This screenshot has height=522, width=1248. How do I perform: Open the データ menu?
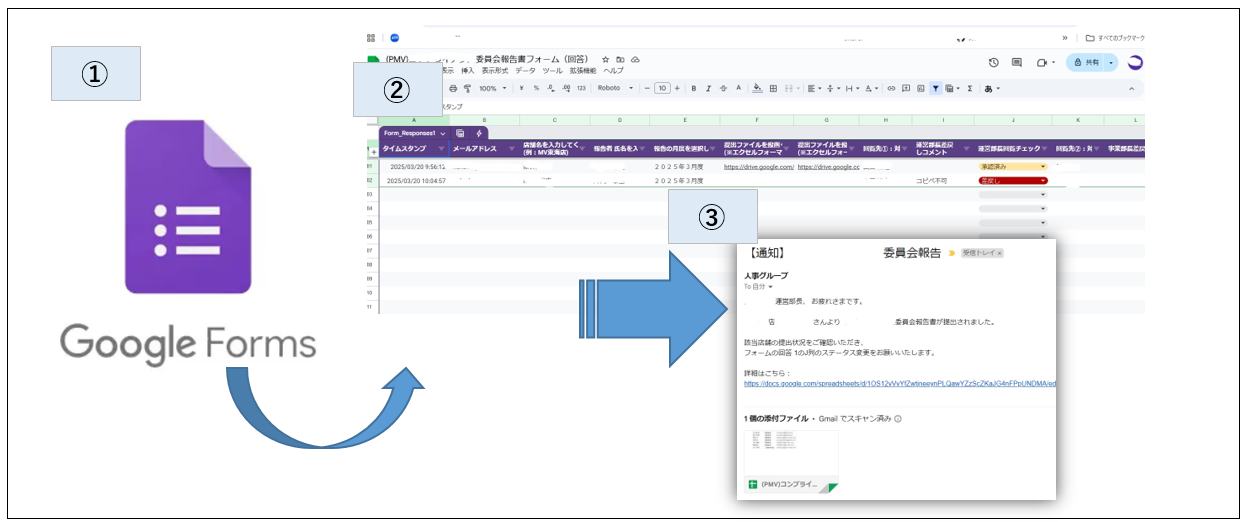click(526, 71)
